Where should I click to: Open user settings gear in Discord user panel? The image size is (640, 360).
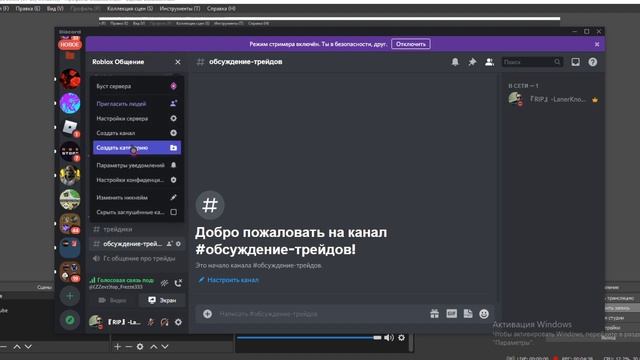tap(178, 322)
